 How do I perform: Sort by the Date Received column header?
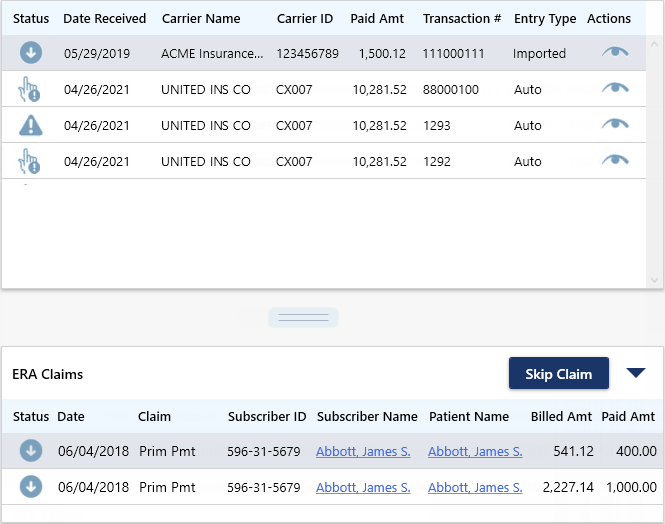pyautogui.click(x=104, y=19)
